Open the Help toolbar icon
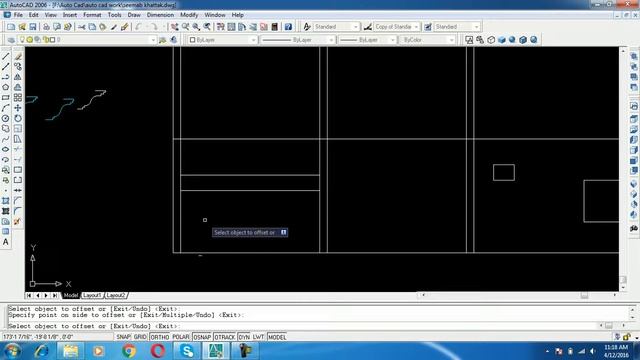Viewport: 640px width, 360px height. (288, 27)
